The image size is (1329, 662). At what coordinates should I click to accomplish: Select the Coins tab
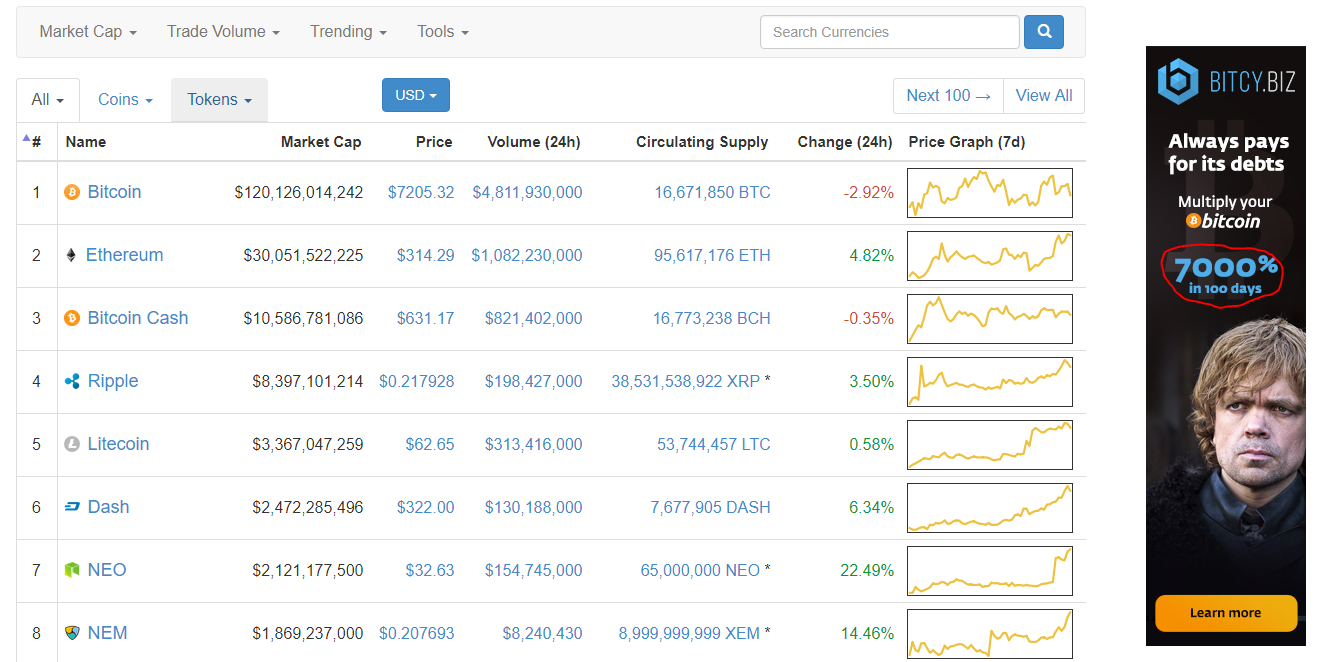click(x=125, y=100)
